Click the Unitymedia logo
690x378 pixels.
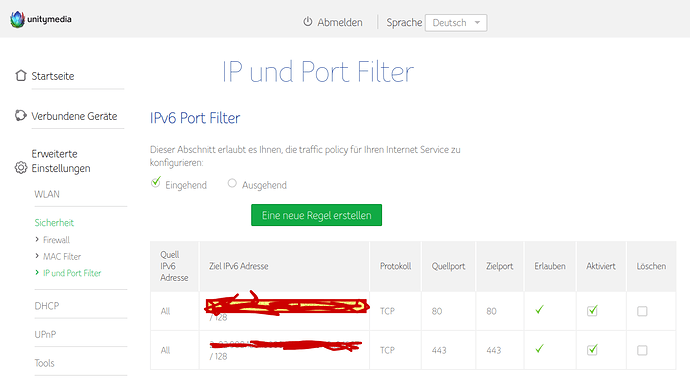[x=40, y=19]
